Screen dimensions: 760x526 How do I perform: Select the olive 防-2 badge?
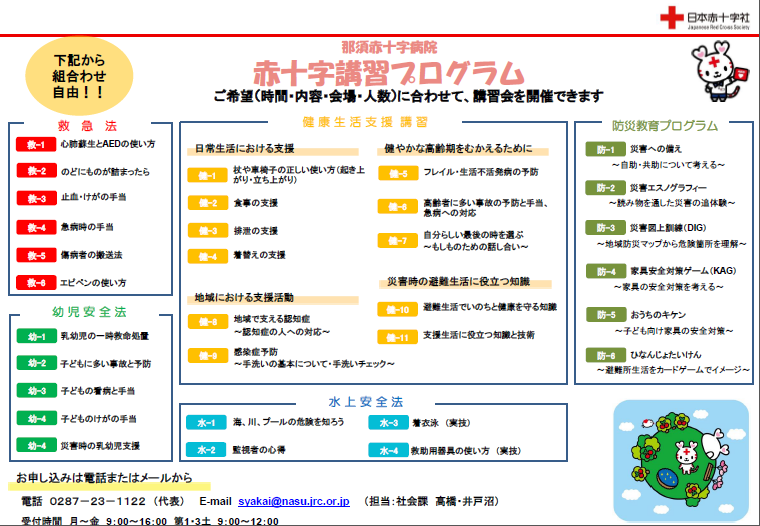[605, 188]
